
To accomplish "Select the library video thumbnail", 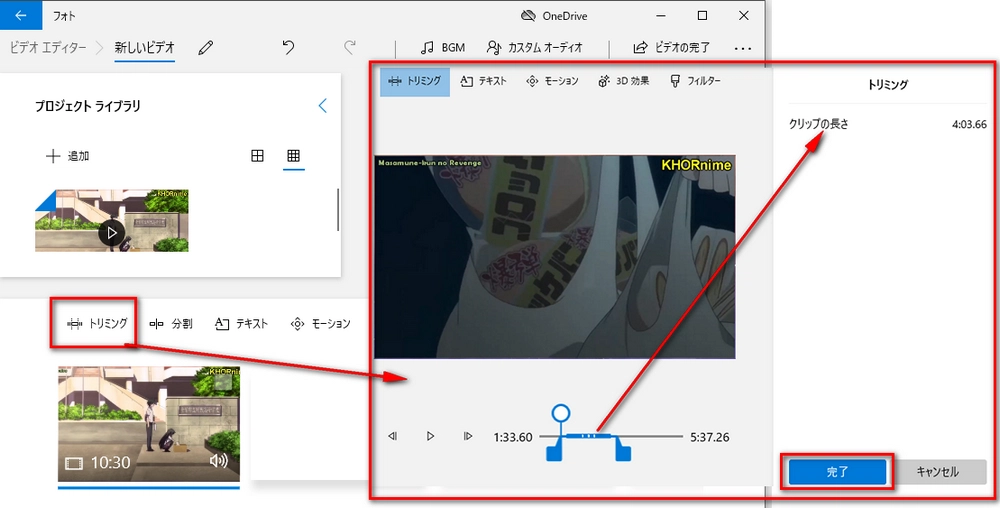I will (111, 221).
